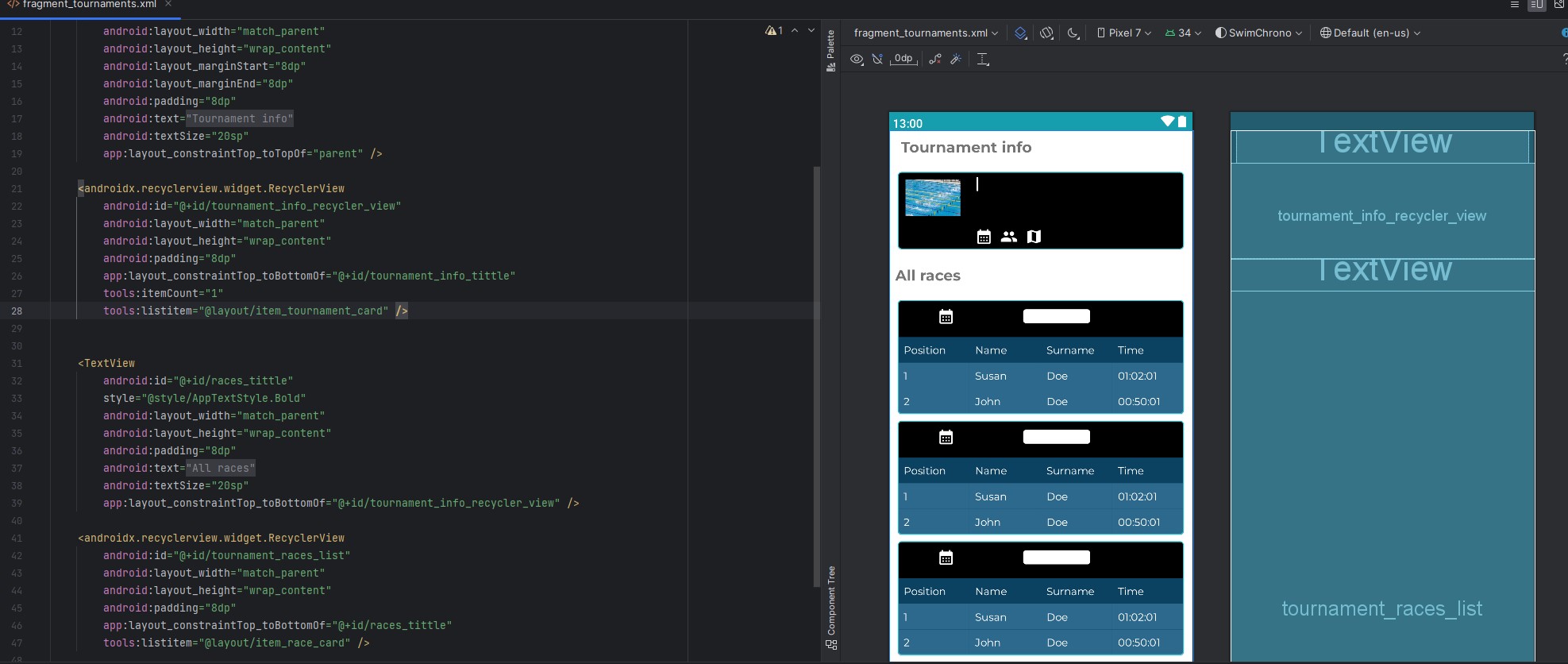Open the API level 34 dropdown
The height and width of the screenshot is (664, 1568).
click(1183, 33)
